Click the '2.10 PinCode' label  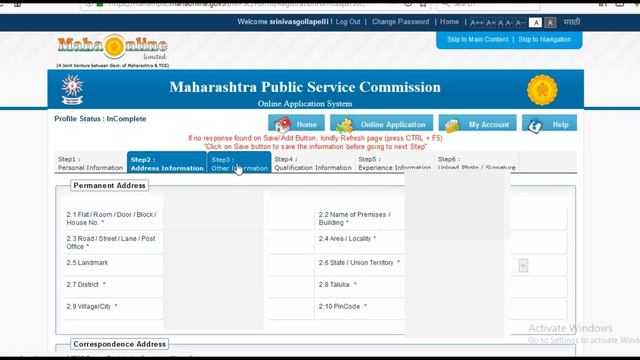coord(342,307)
